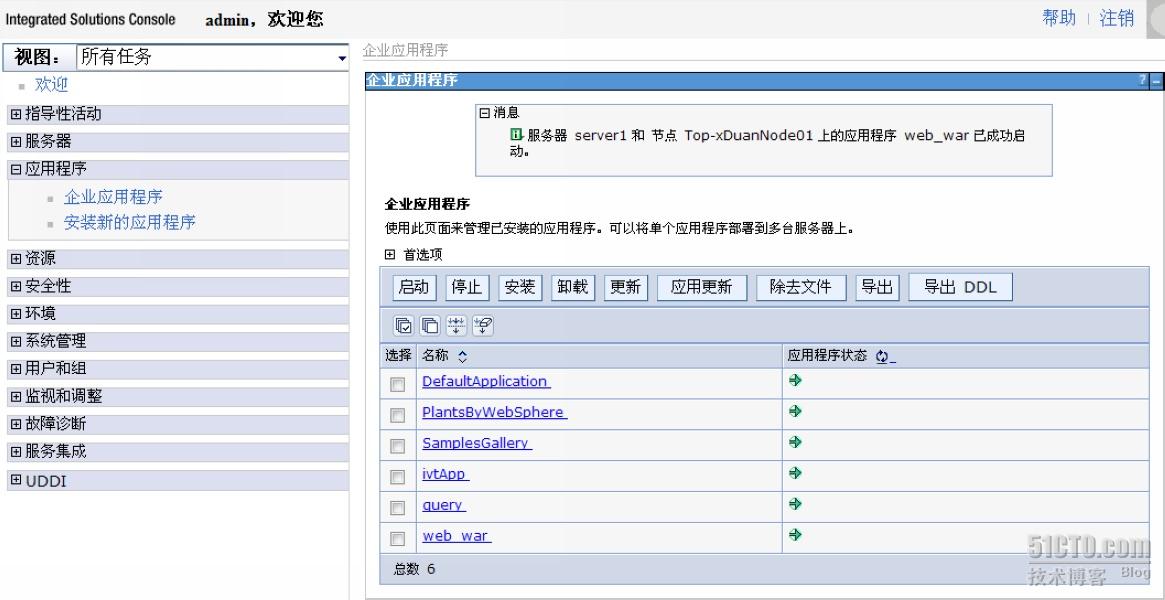Click the green running indicator beside web_war
This screenshot has height=600, width=1165.
coord(794,535)
